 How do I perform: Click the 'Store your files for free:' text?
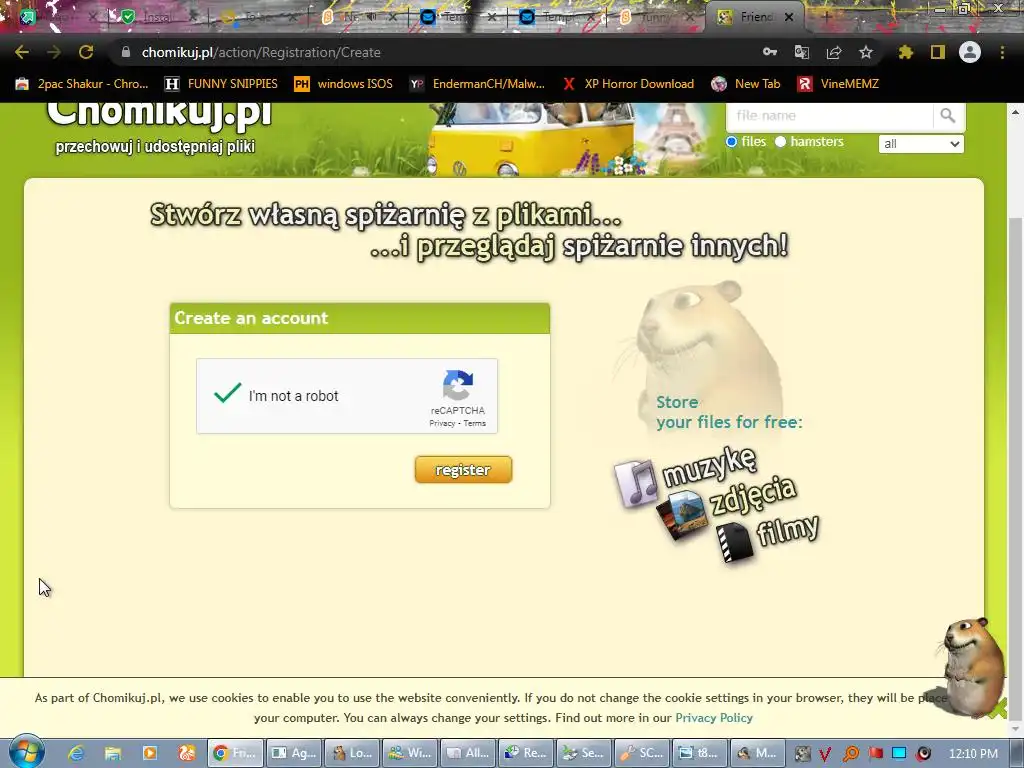[729, 412]
